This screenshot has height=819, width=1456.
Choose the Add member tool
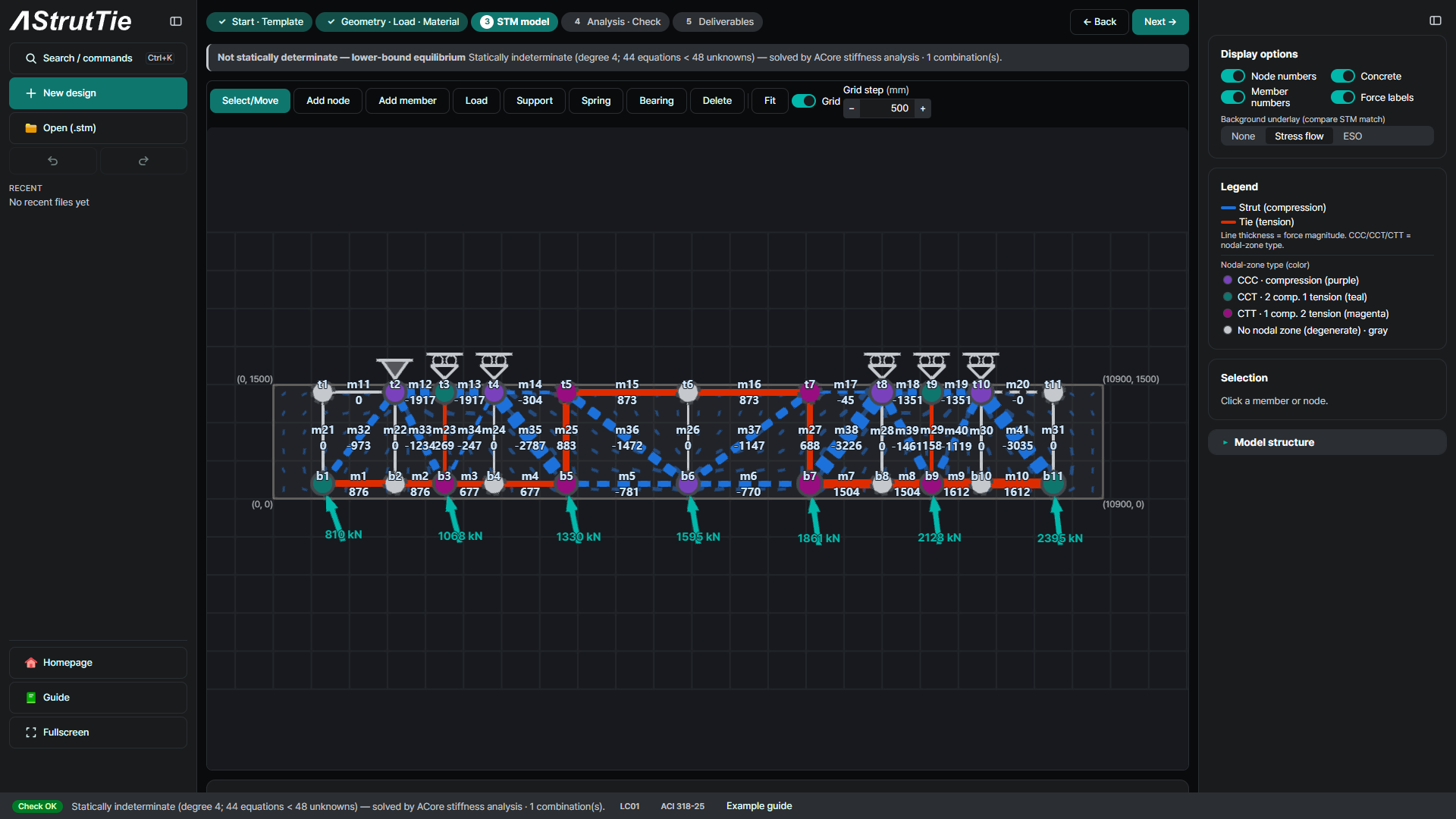coord(407,101)
